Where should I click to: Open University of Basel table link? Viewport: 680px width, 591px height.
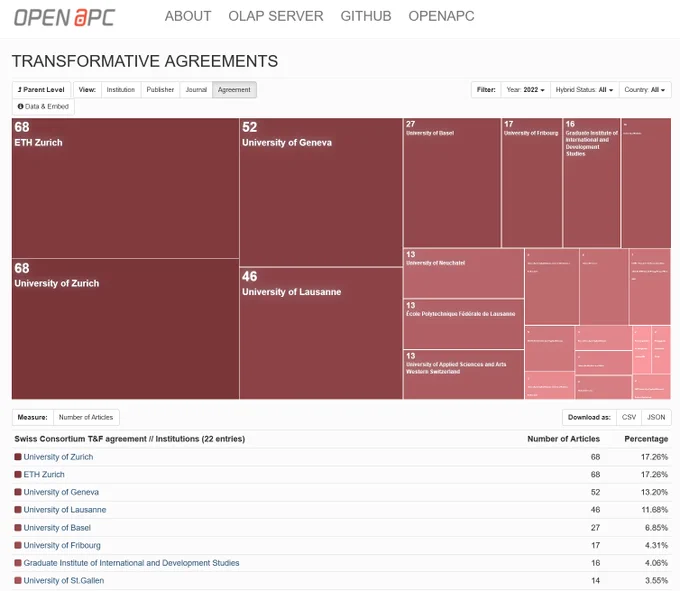coord(57,528)
